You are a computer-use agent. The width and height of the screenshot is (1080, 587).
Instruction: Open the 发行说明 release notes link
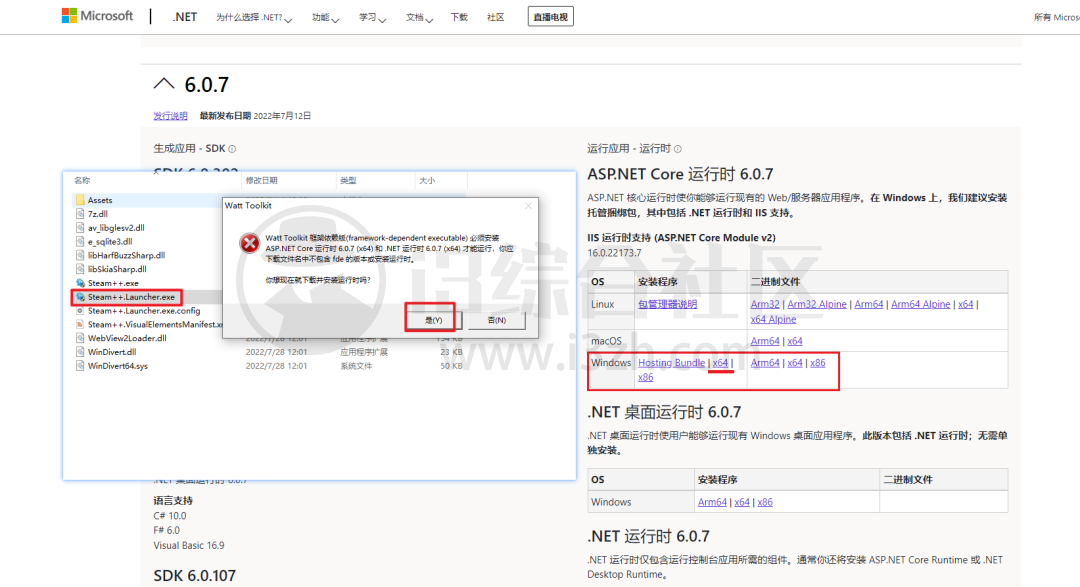click(x=170, y=116)
